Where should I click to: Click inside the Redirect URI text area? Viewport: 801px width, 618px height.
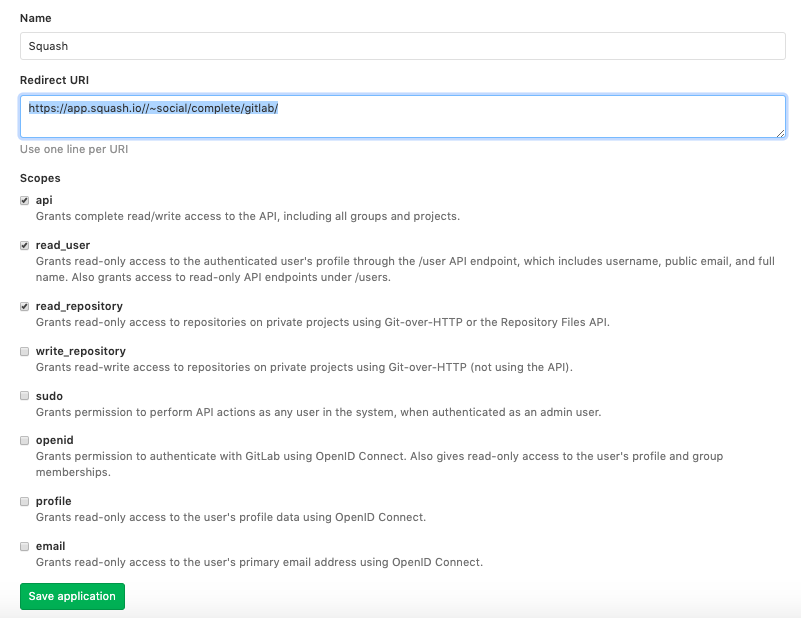coord(403,116)
